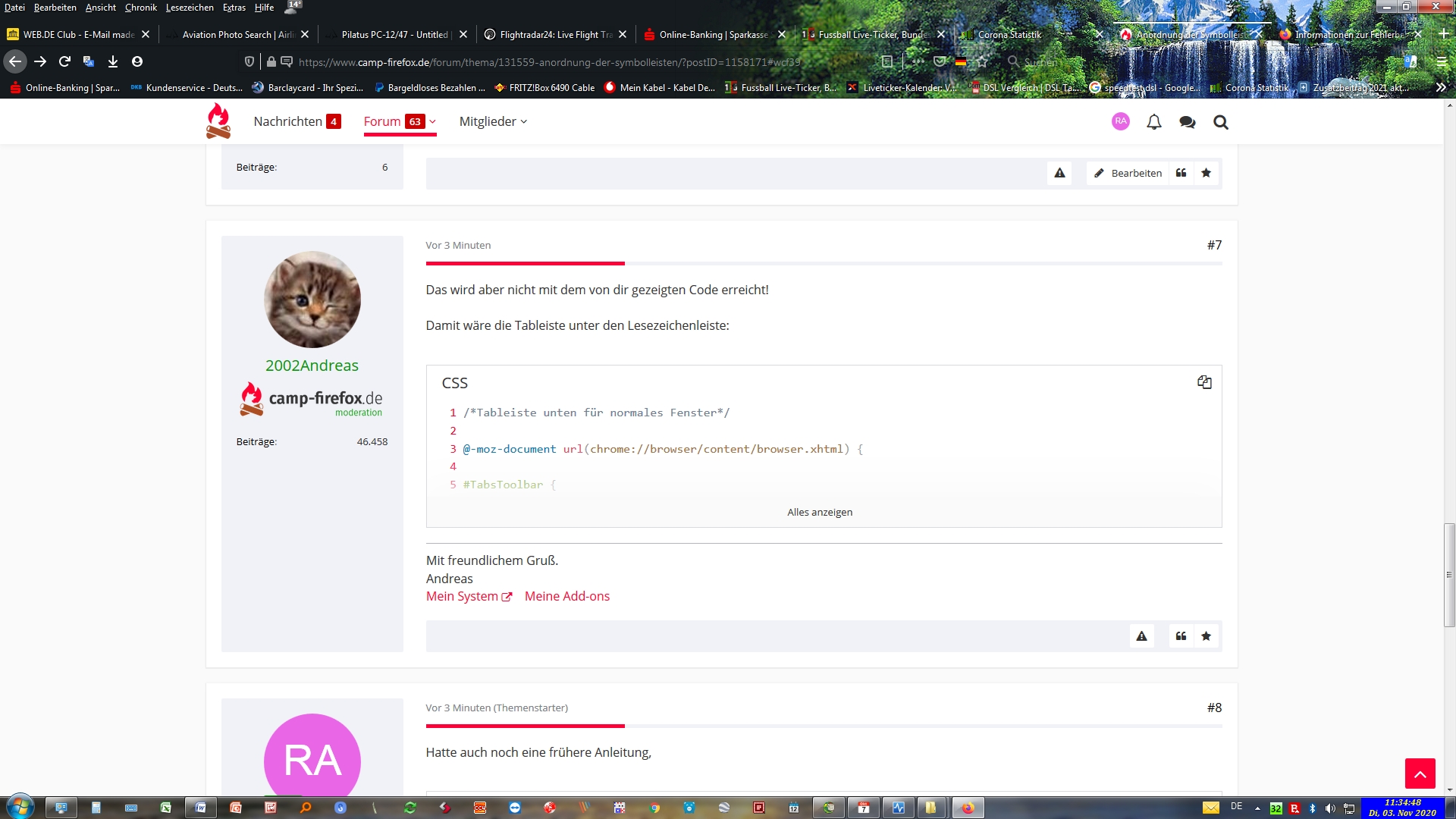Report post #7 with warning icon
Screen dimensions: 1456x819
pos(1141,636)
